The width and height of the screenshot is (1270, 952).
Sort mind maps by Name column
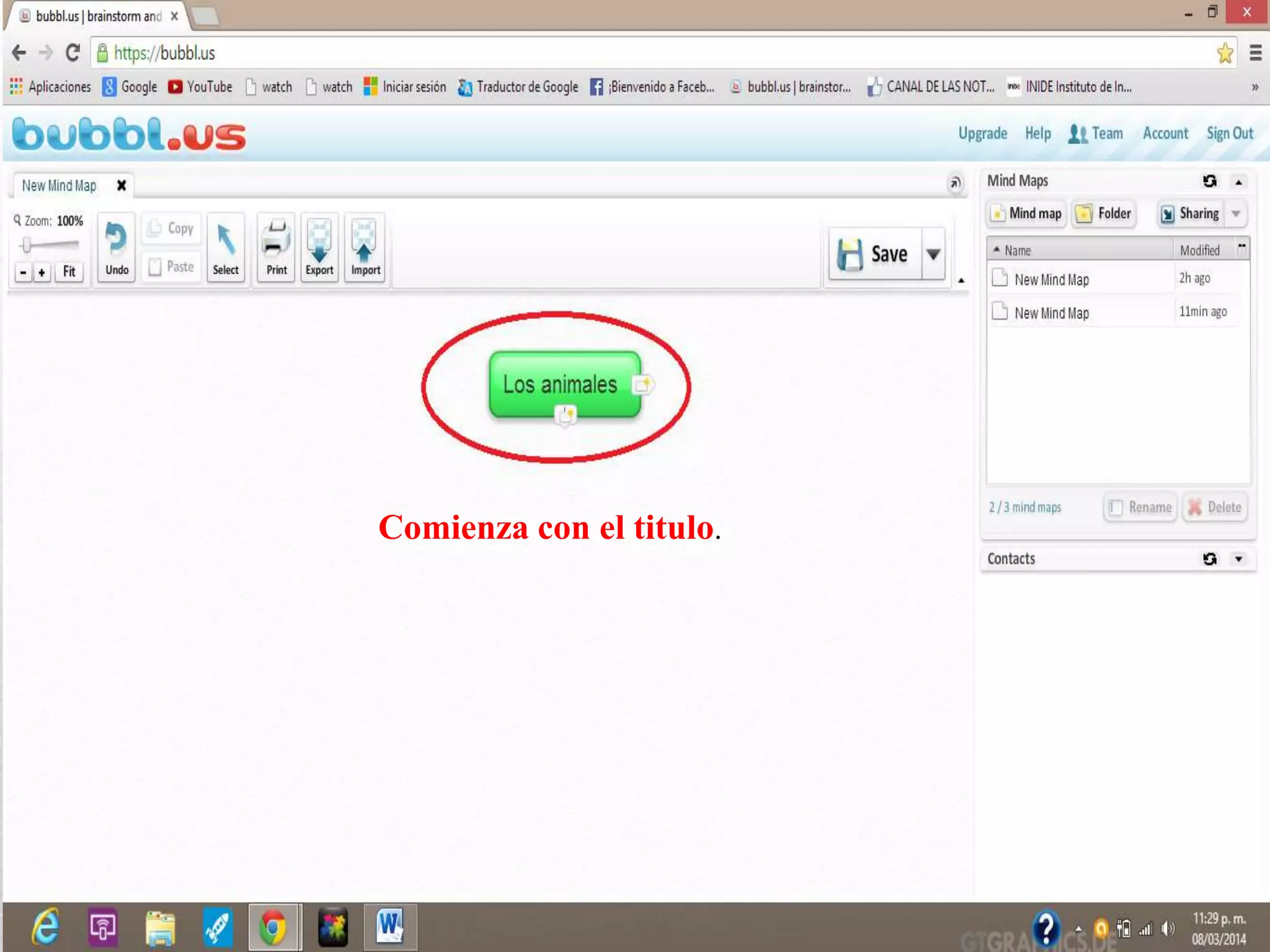tap(1018, 250)
